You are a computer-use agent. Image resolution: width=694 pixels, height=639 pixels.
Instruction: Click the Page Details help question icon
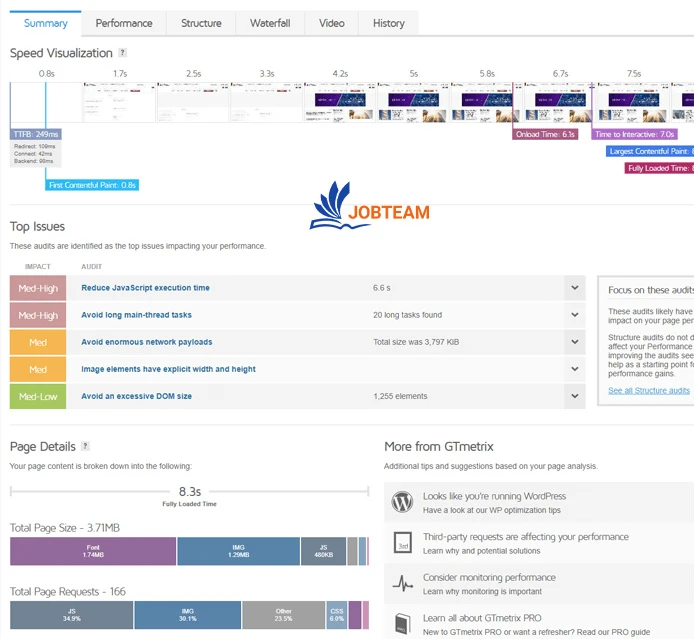pos(85,446)
